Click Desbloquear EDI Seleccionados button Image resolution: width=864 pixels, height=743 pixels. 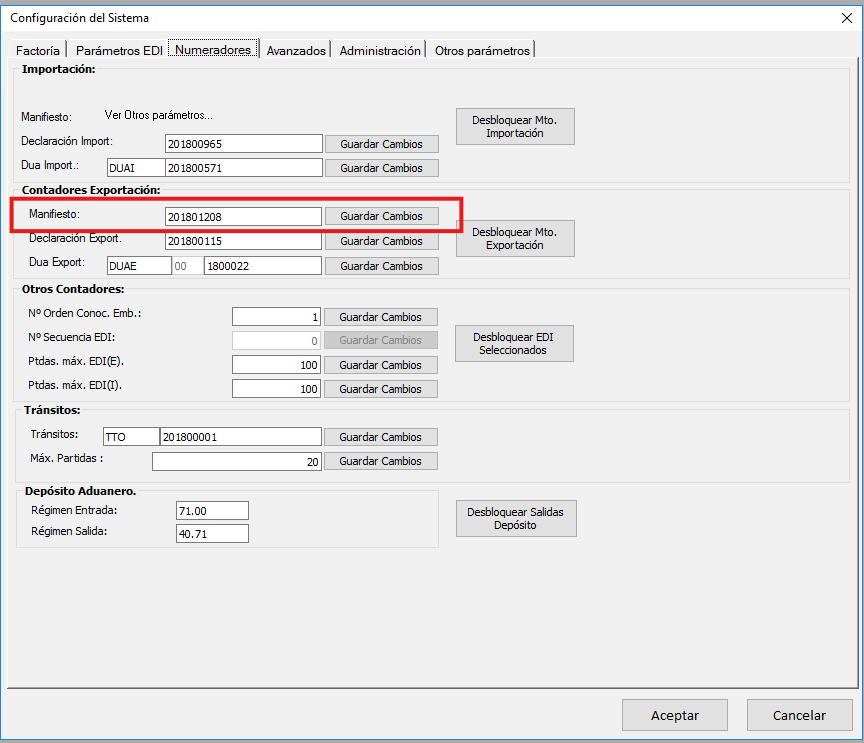[514, 343]
